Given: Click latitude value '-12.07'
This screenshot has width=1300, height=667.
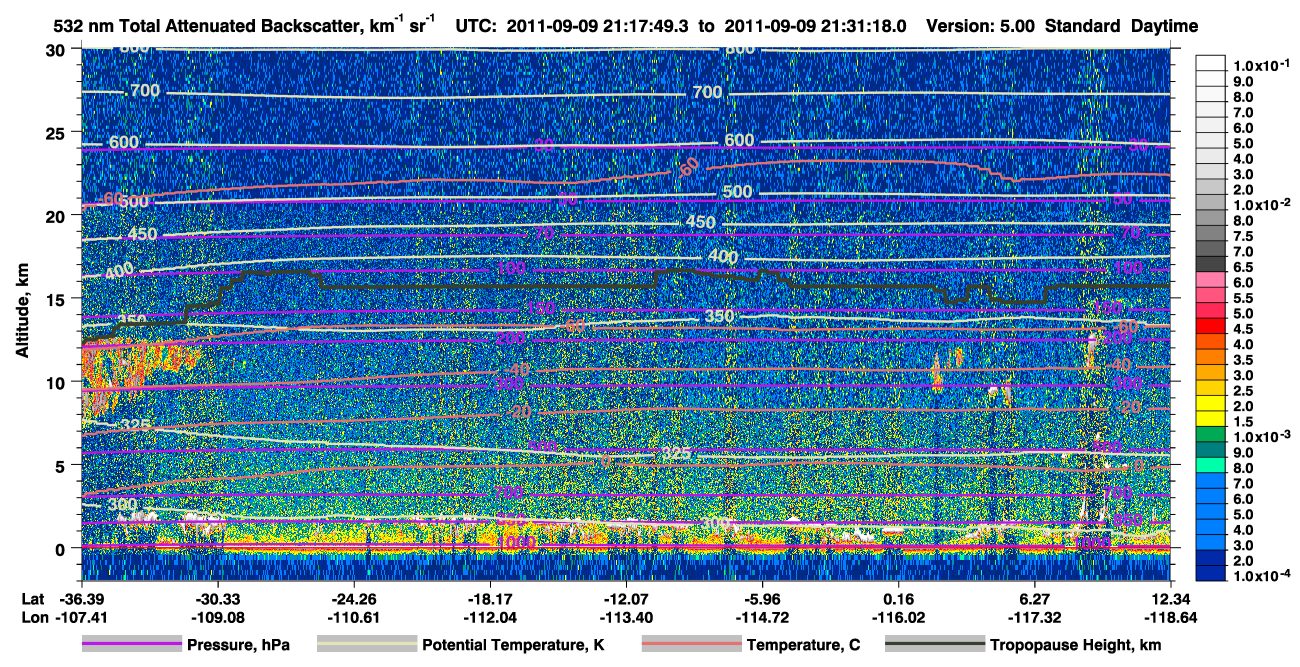Looking at the screenshot, I should click(x=626, y=598).
